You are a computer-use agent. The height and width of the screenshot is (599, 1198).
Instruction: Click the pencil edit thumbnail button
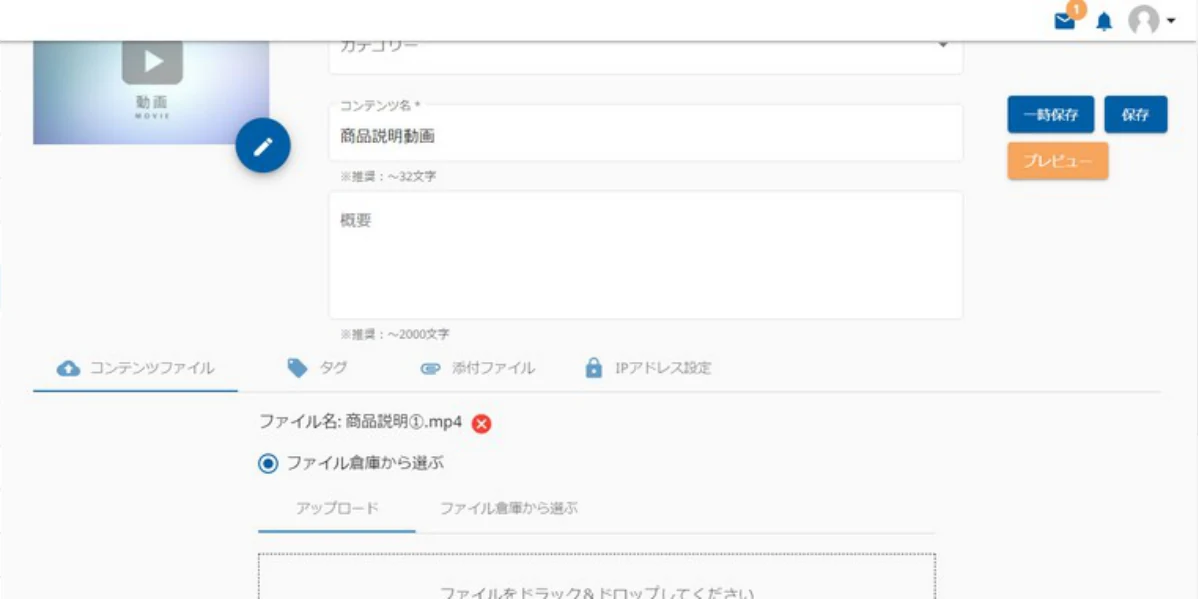click(x=263, y=145)
